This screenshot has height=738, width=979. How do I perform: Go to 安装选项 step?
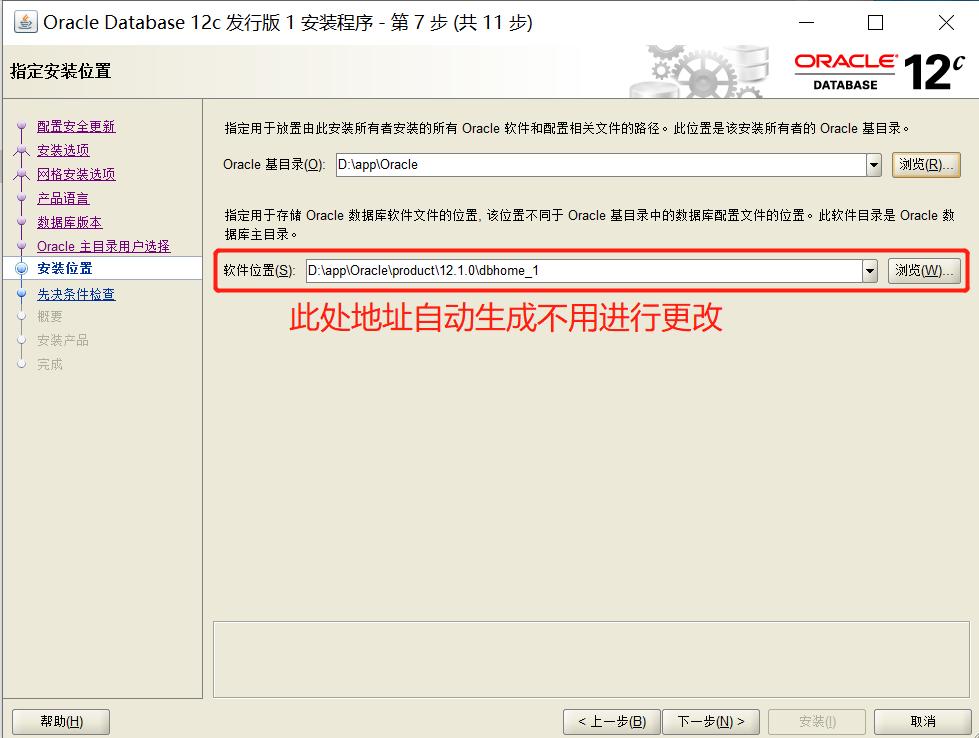point(63,150)
